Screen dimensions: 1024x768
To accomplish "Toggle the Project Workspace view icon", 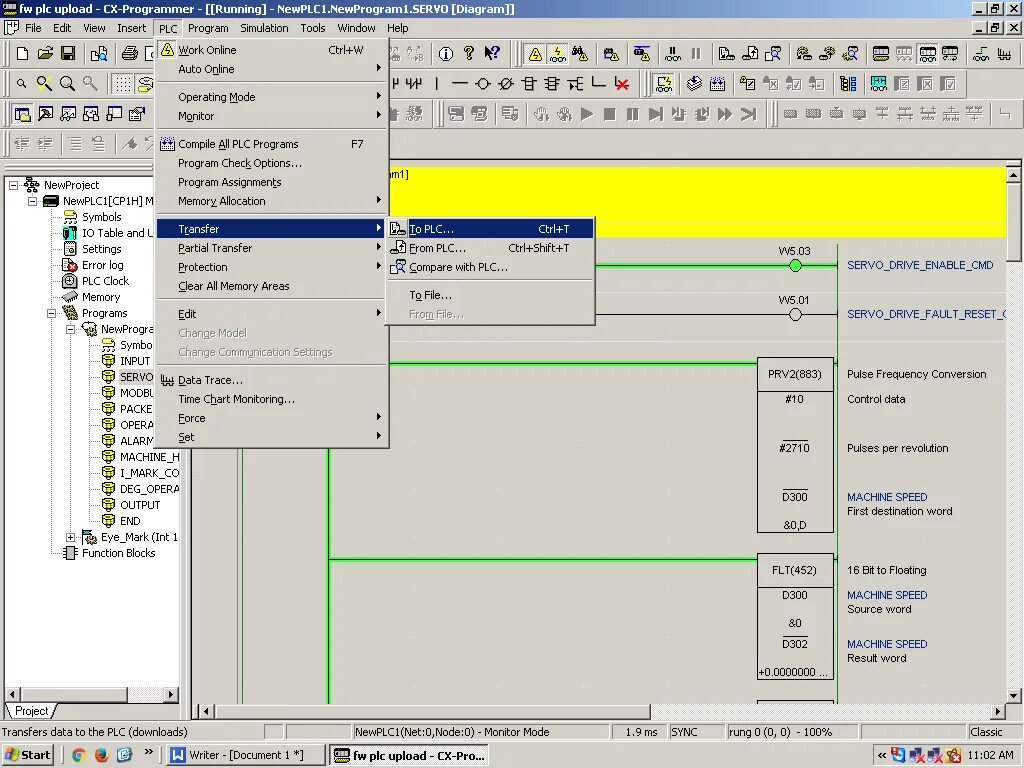I will 22,114.
